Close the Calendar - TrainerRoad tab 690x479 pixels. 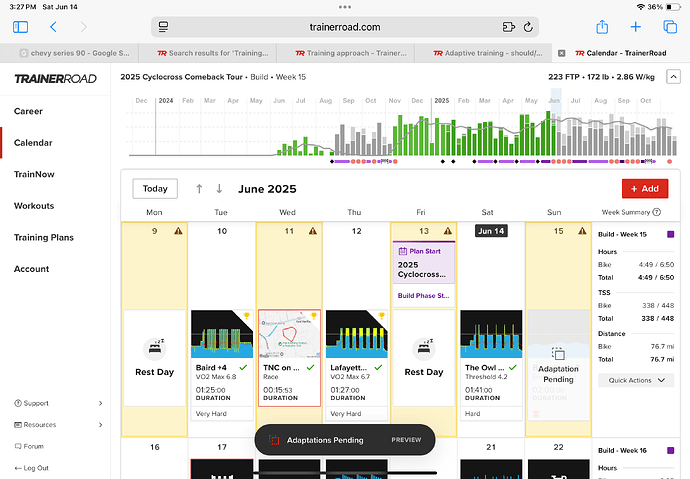tap(562, 53)
